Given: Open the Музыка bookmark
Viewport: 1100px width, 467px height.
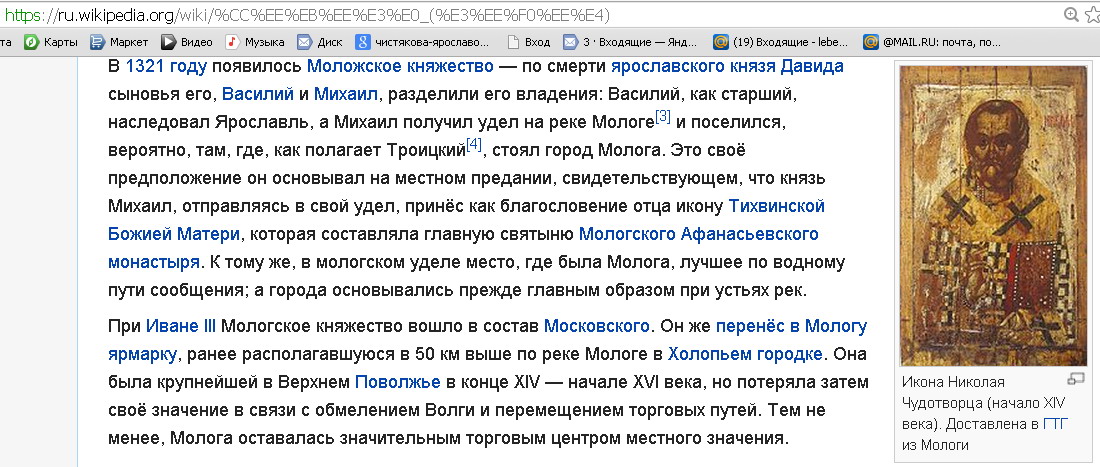Looking at the screenshot, I should pos(255,43).
